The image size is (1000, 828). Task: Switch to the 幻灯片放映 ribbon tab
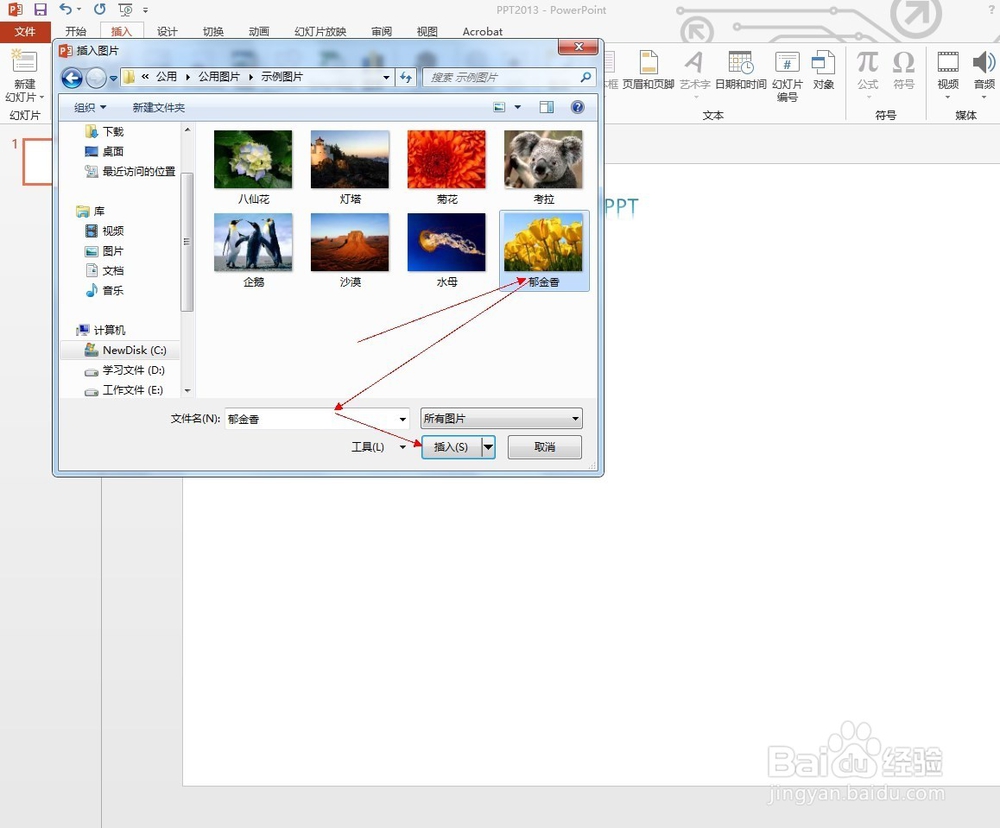pos(320,31)
